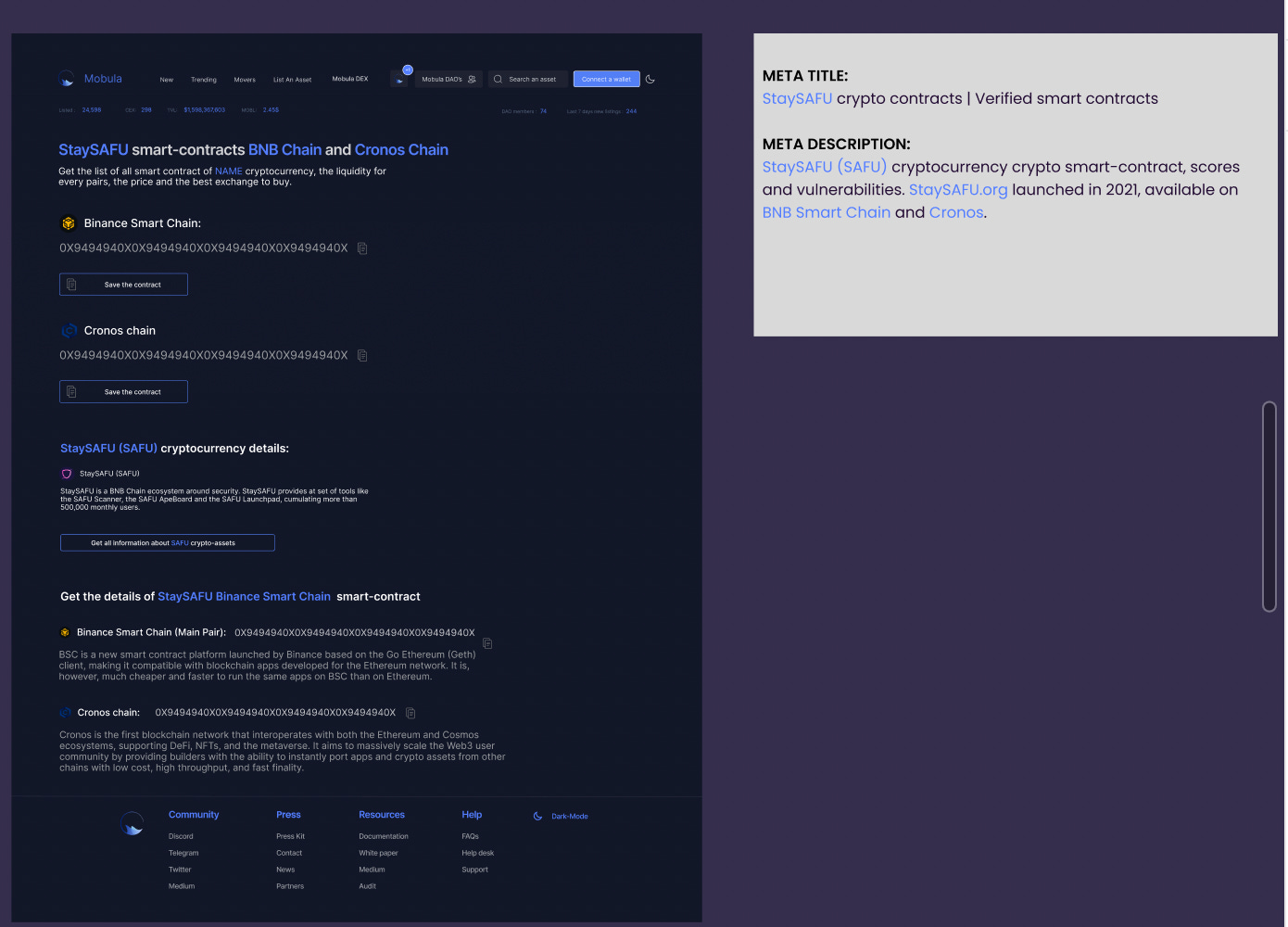The image size is (1288, 927).
Task: Click 'Cronos Chain' in the page heading
Action: 401,150
